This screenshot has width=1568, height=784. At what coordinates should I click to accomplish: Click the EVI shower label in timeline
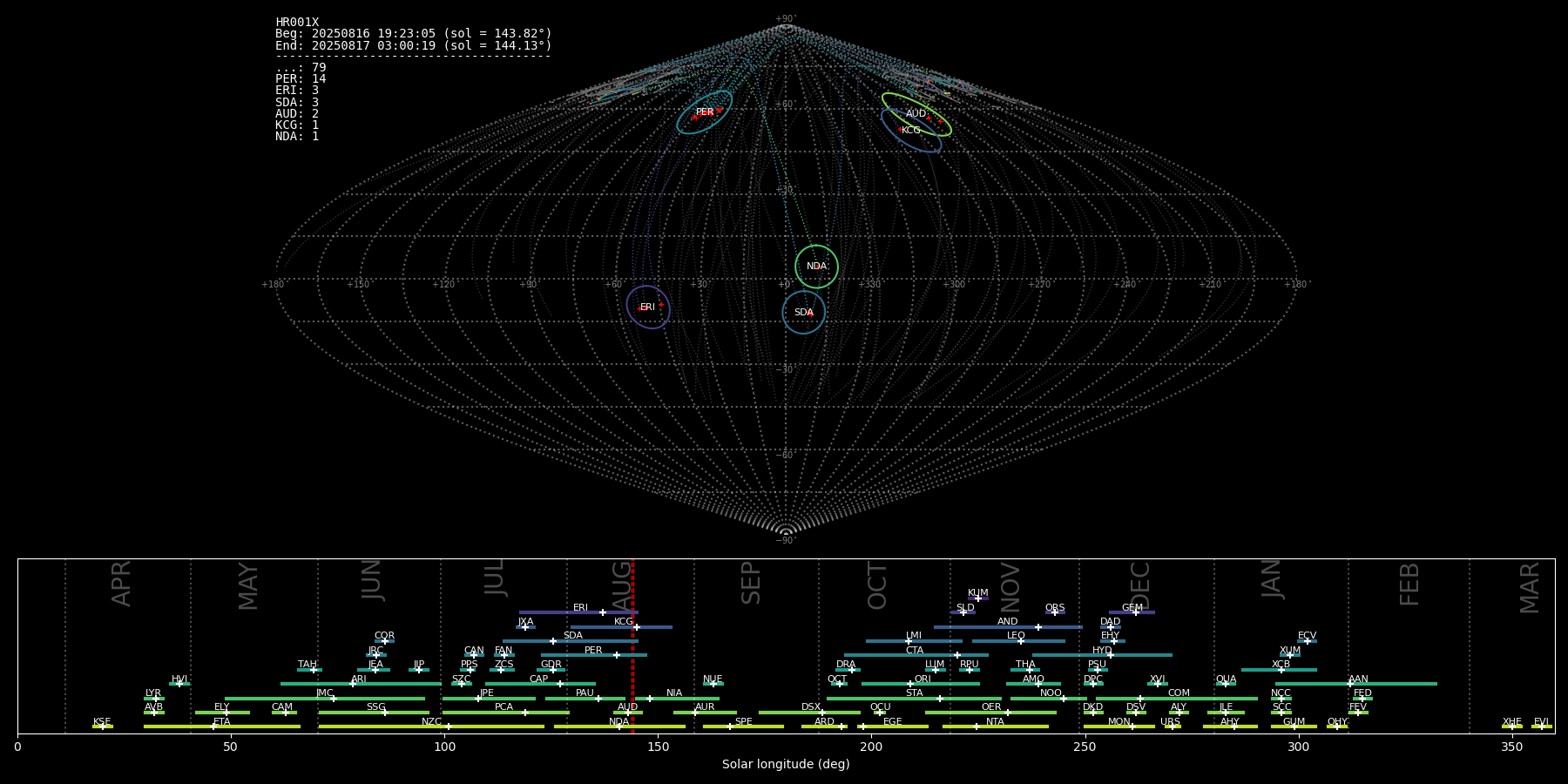[1541, 722]
